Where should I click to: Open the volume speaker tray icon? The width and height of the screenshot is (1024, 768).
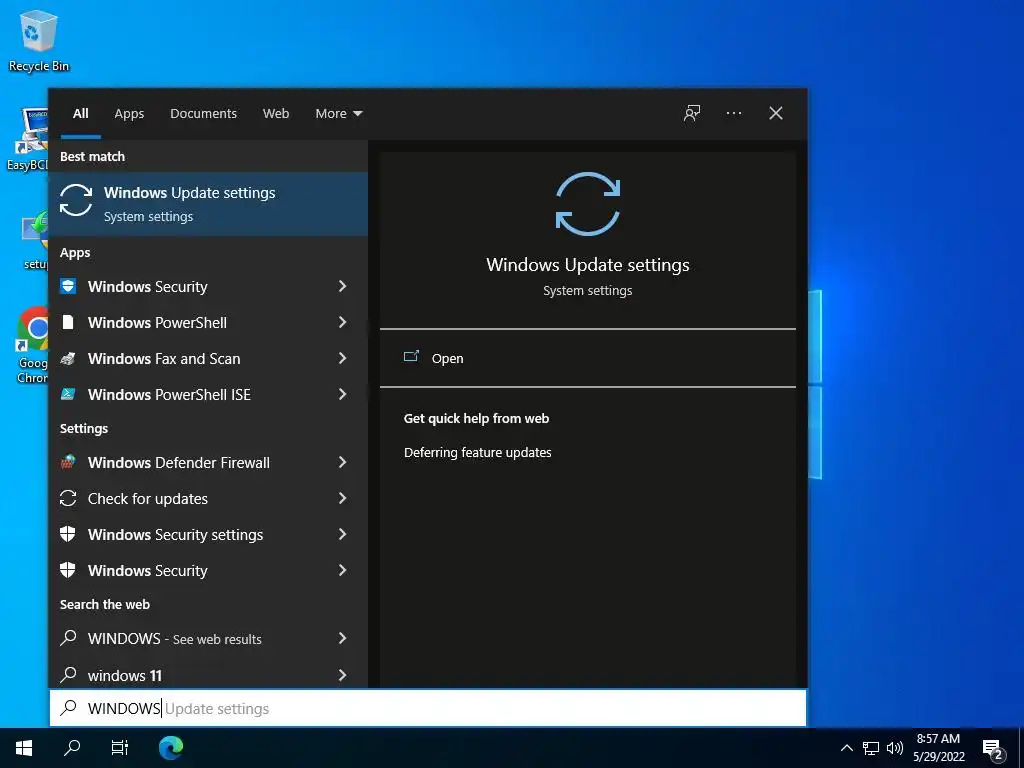pos(894,748)
